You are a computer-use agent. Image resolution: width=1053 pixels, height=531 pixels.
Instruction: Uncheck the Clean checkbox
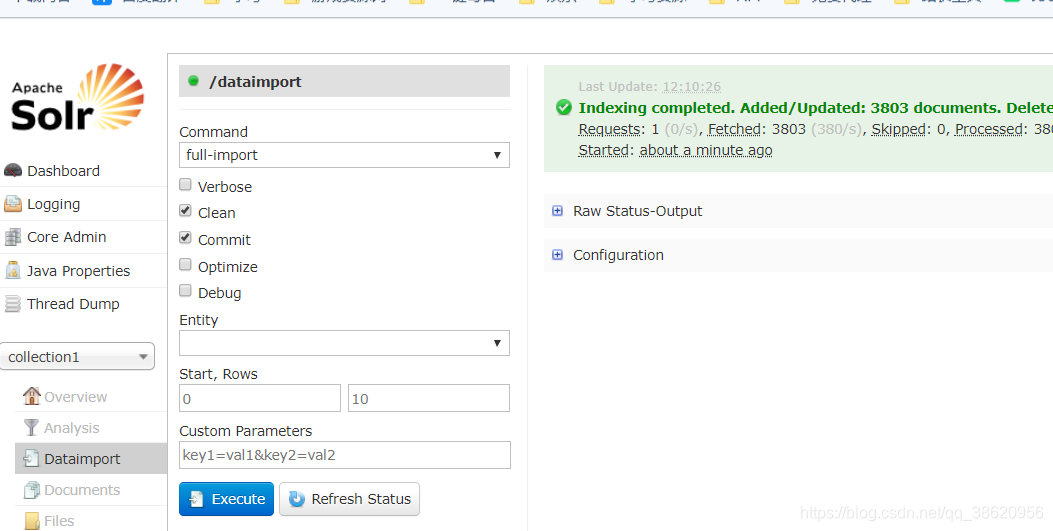click(x=185, y=211)
